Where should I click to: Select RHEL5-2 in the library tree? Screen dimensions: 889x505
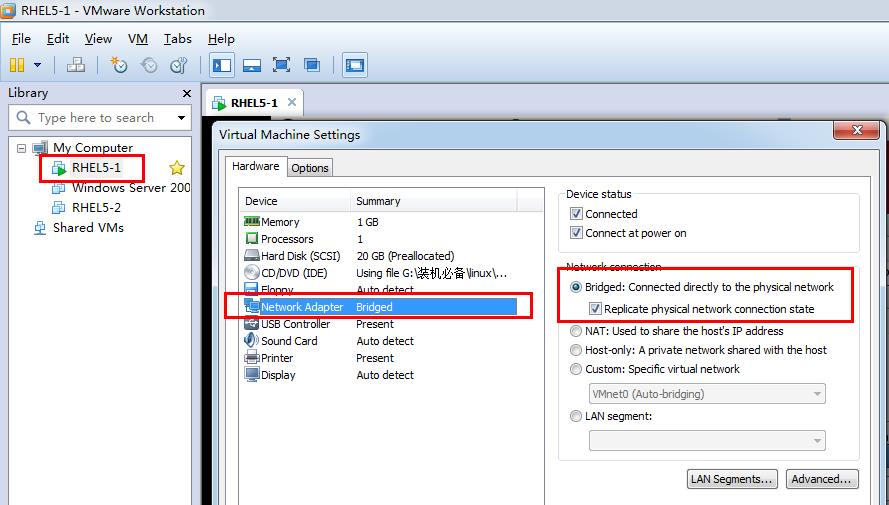click(x=96, y=207)
